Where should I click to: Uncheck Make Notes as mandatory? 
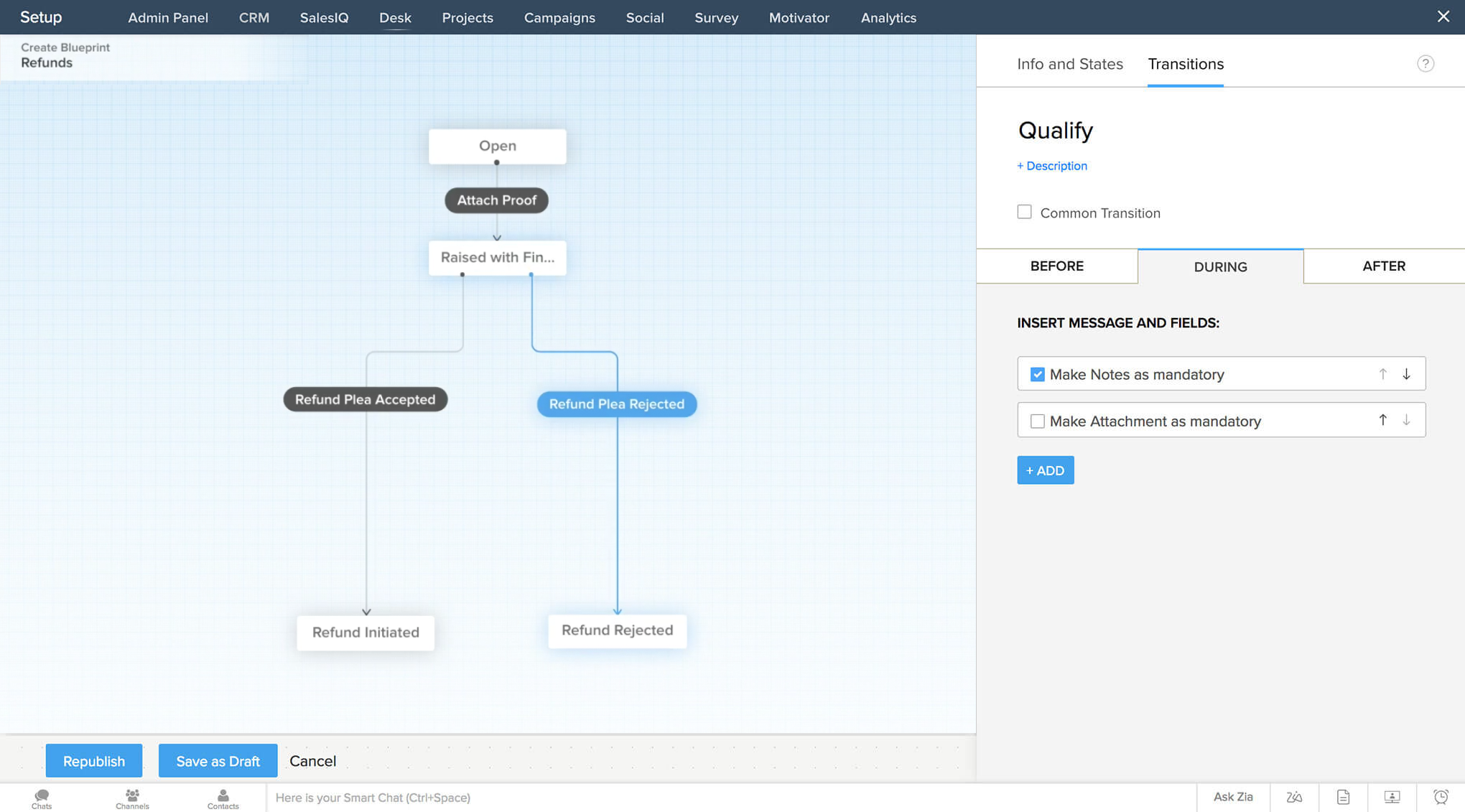point(1037,375)
